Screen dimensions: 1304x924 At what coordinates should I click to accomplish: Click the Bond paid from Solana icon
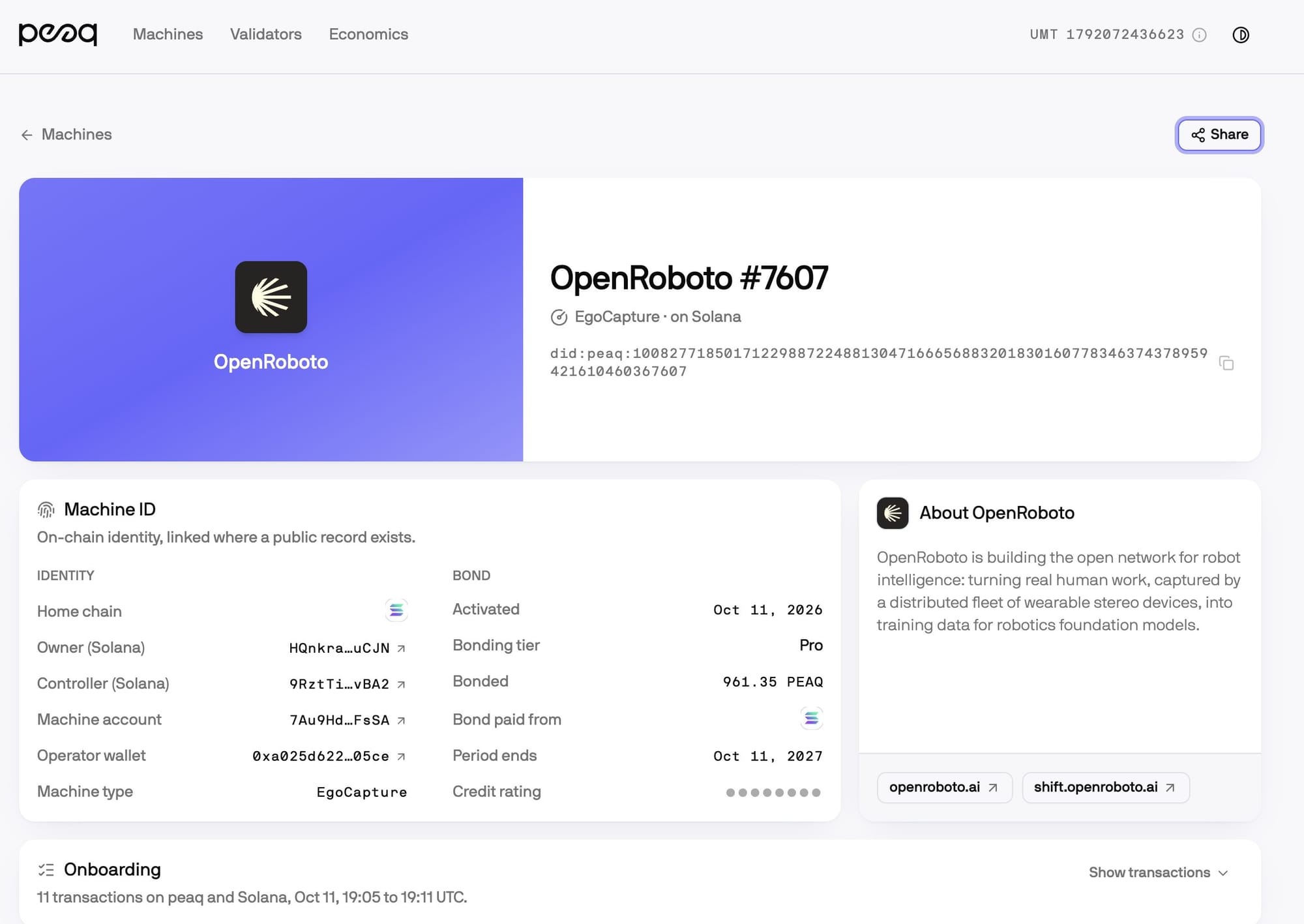[x=812, y=718]
